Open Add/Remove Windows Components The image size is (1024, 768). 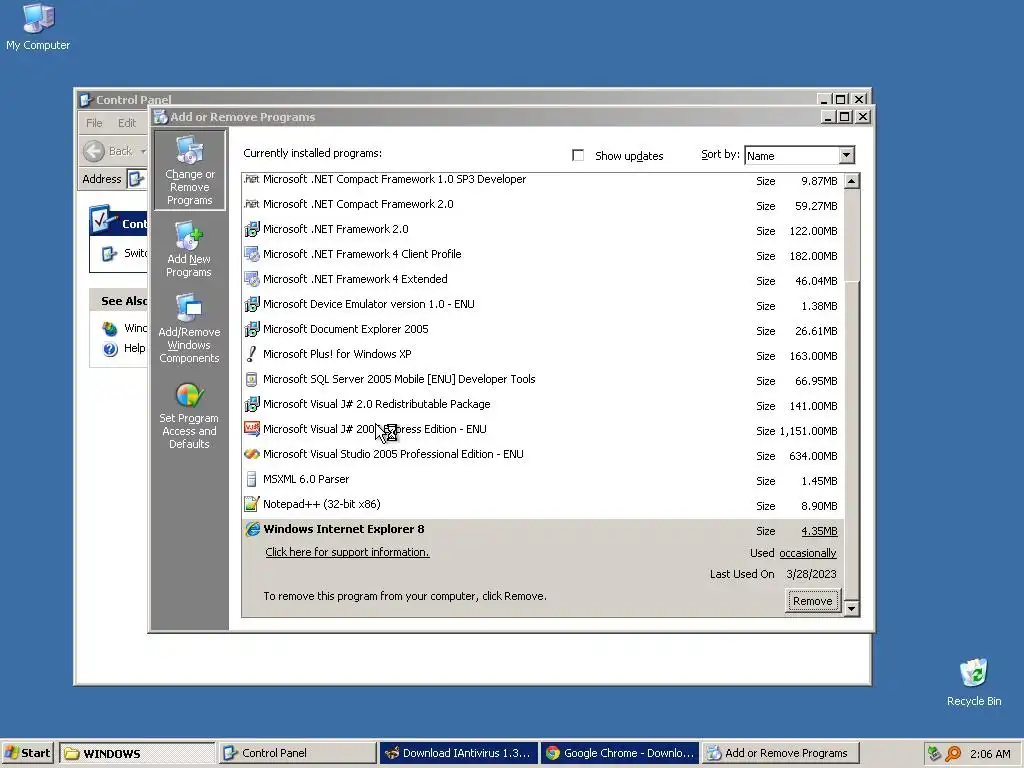coord(189,328)
